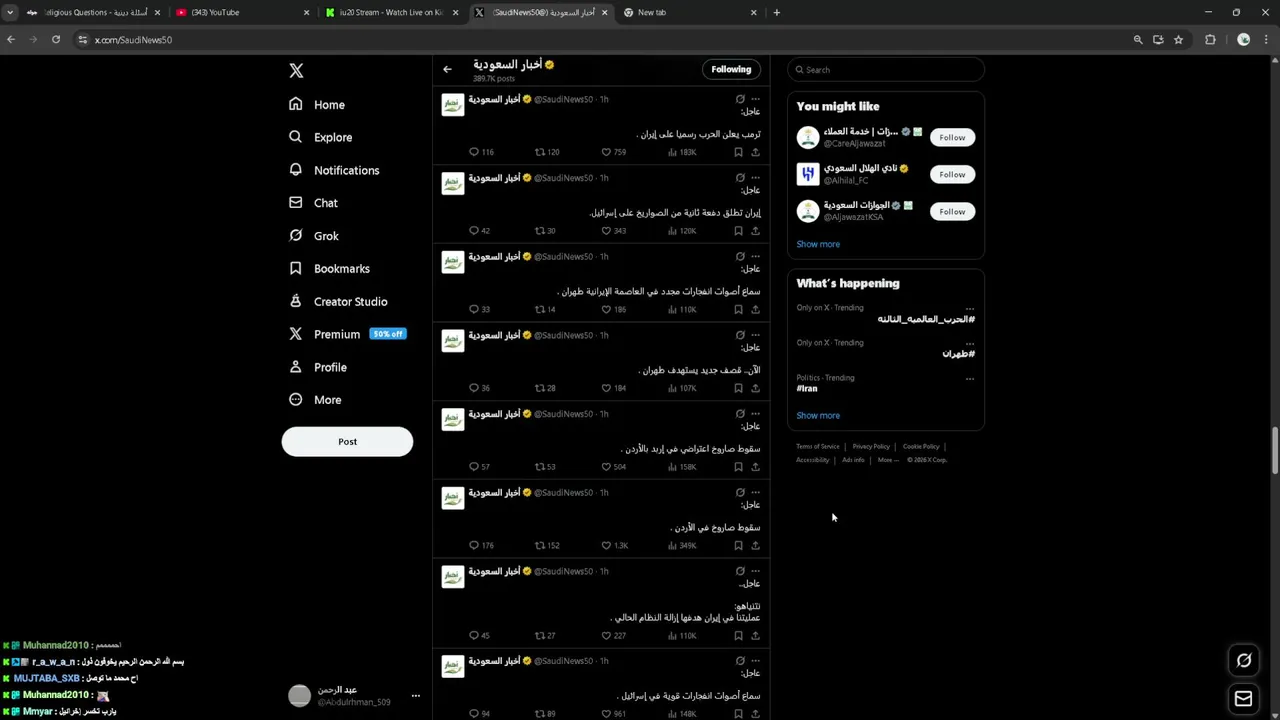Click the Post button
The image size is (1280, 720).
[347, 442]
